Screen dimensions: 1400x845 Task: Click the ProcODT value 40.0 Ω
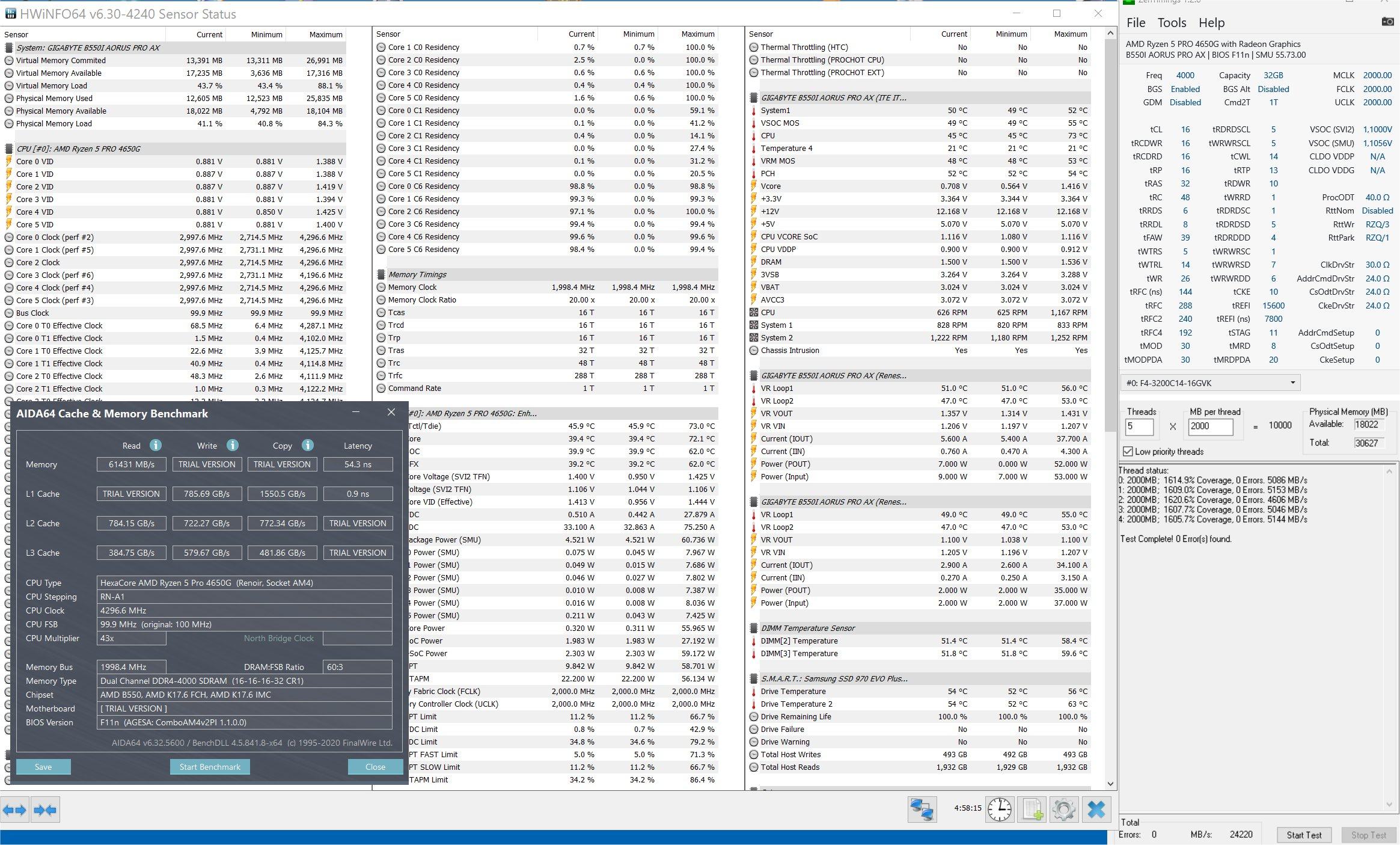[1377, 197]
